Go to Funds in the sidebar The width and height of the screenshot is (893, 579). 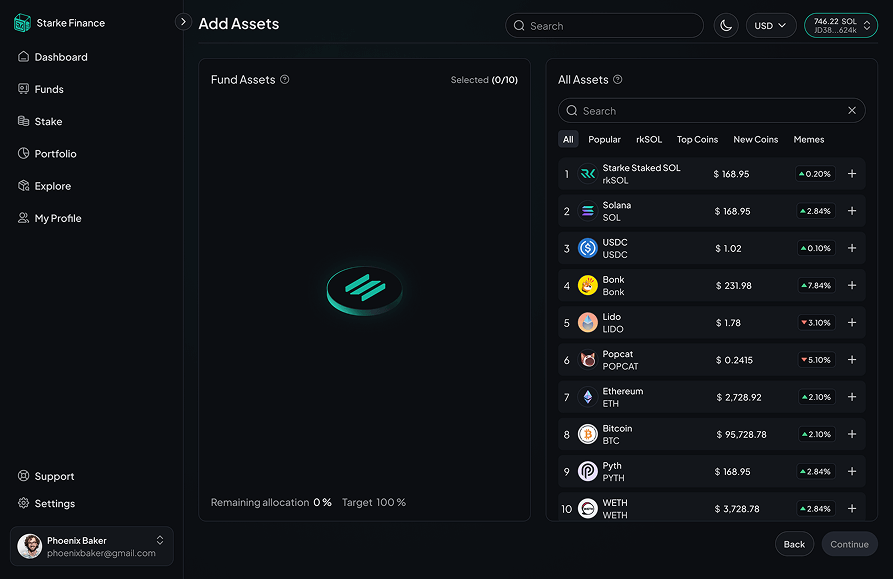pyautogui.click(x=41, y=89)
